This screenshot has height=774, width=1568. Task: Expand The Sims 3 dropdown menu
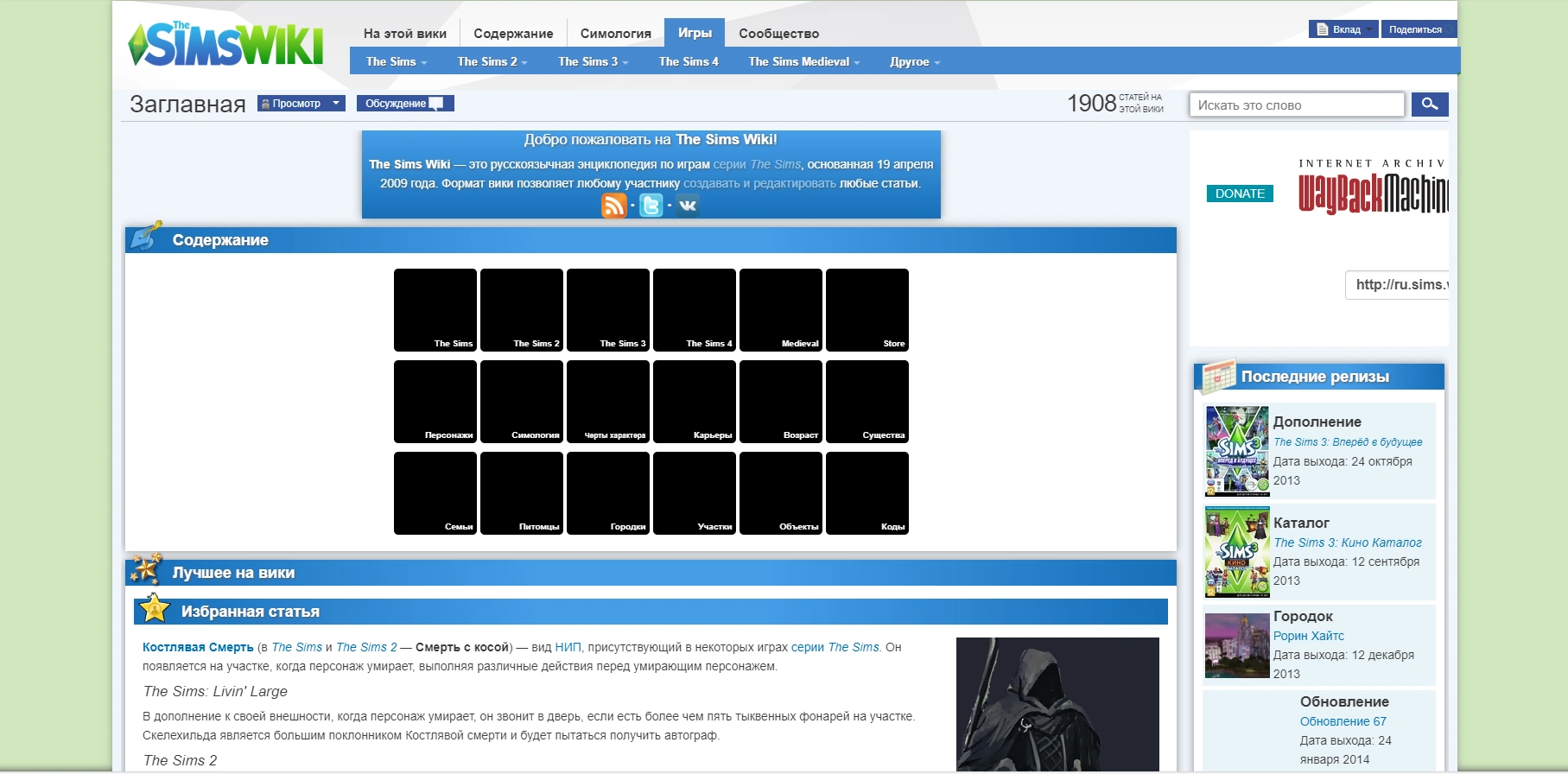tap(594, 61)
